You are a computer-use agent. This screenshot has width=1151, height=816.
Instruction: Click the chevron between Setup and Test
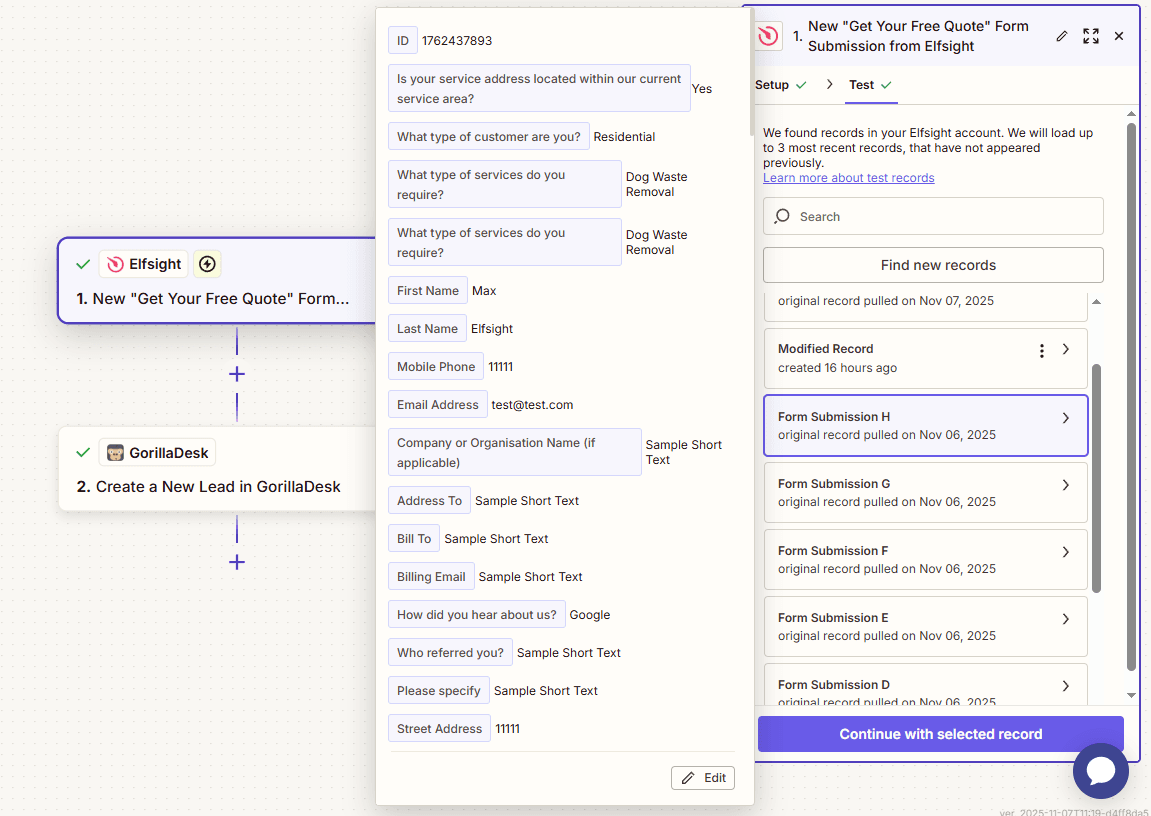(x=829, y=84)
